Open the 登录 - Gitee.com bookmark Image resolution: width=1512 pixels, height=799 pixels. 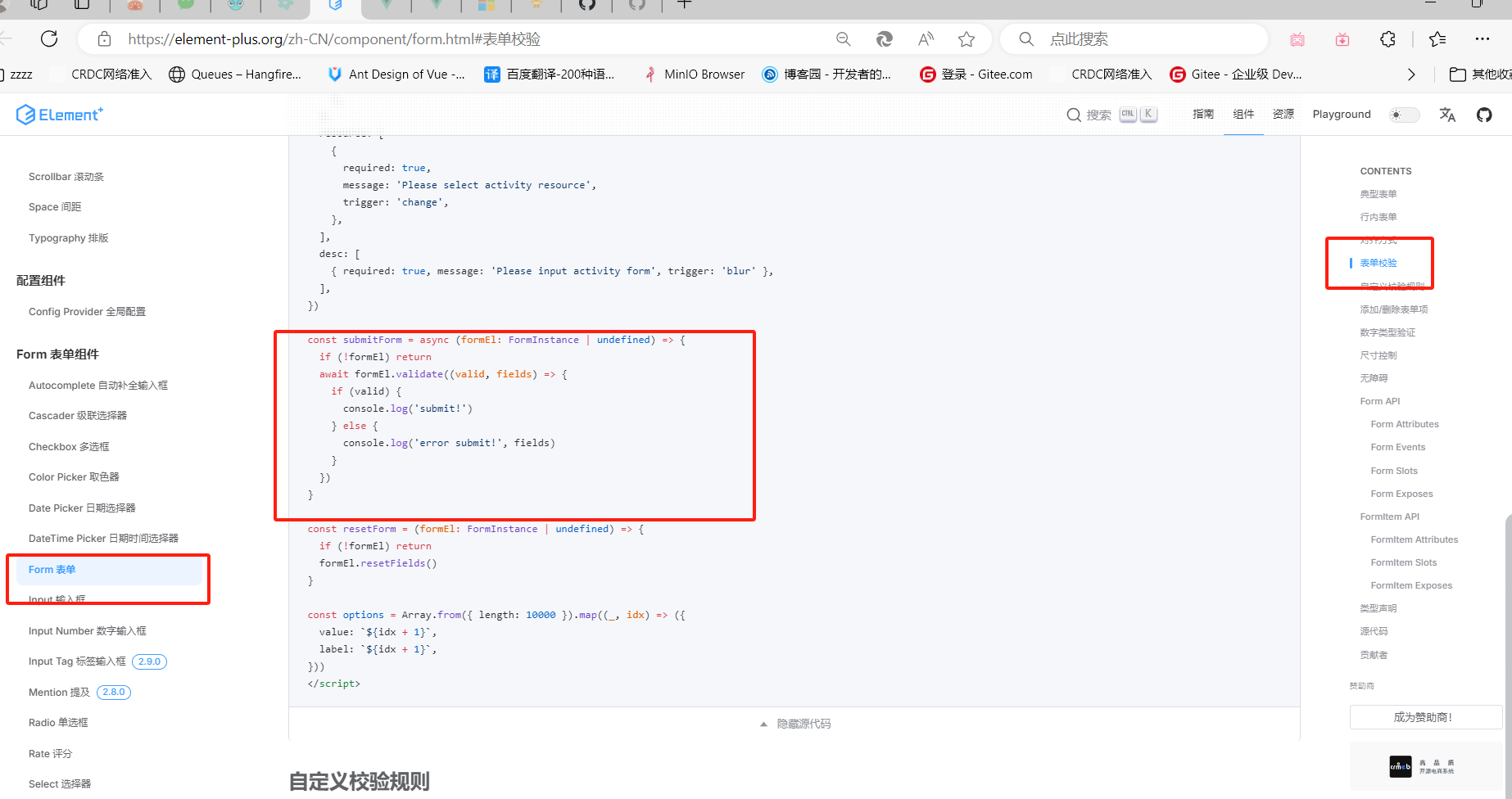coord(976,74)
